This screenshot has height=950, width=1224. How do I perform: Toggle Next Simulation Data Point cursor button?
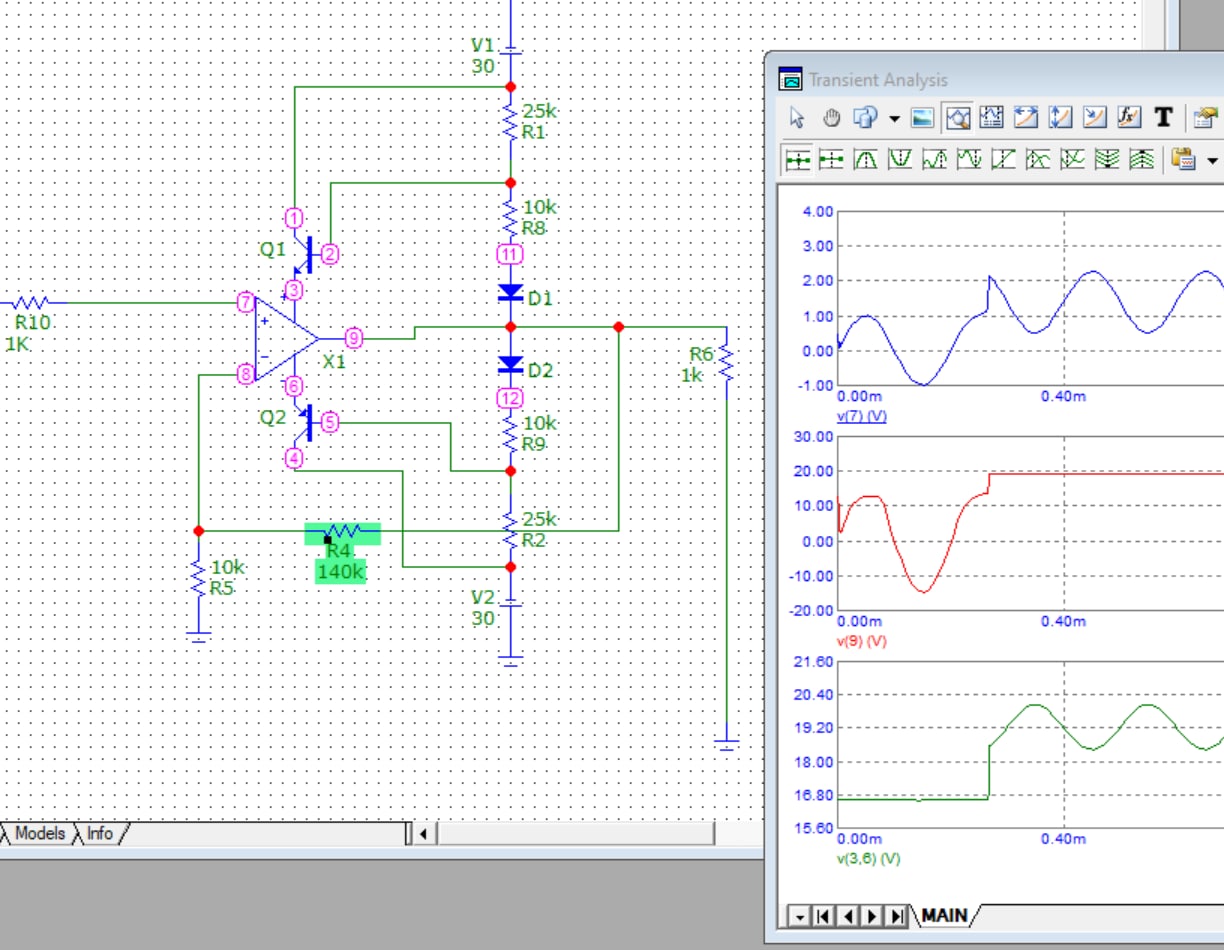[798, 160]
